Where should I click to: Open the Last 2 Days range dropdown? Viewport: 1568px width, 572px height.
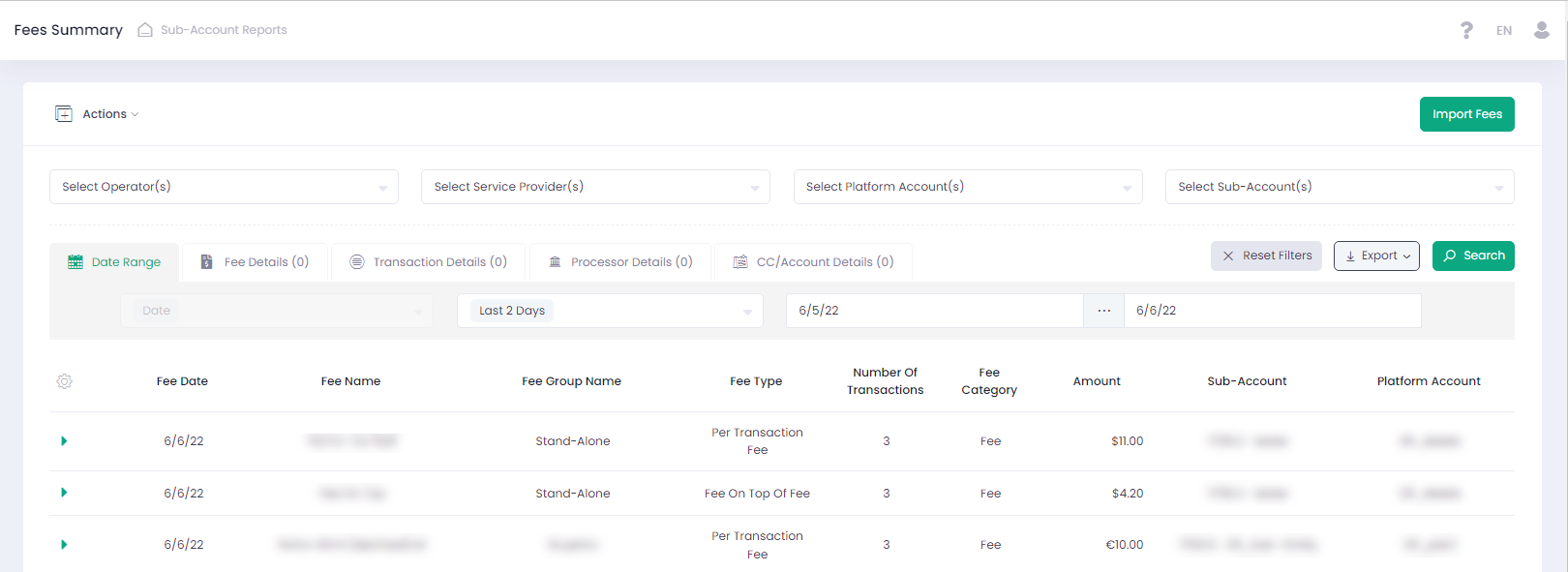point(610,311)
